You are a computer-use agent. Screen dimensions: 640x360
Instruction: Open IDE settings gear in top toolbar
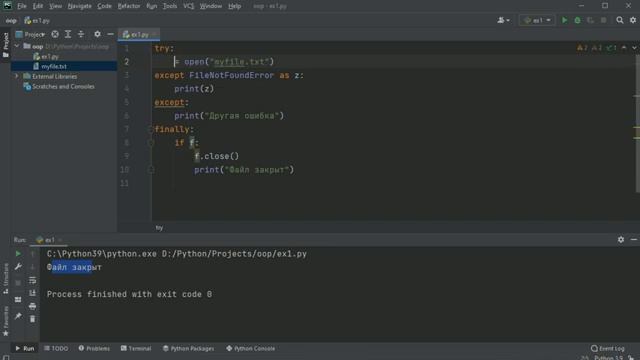click(633, 20)
